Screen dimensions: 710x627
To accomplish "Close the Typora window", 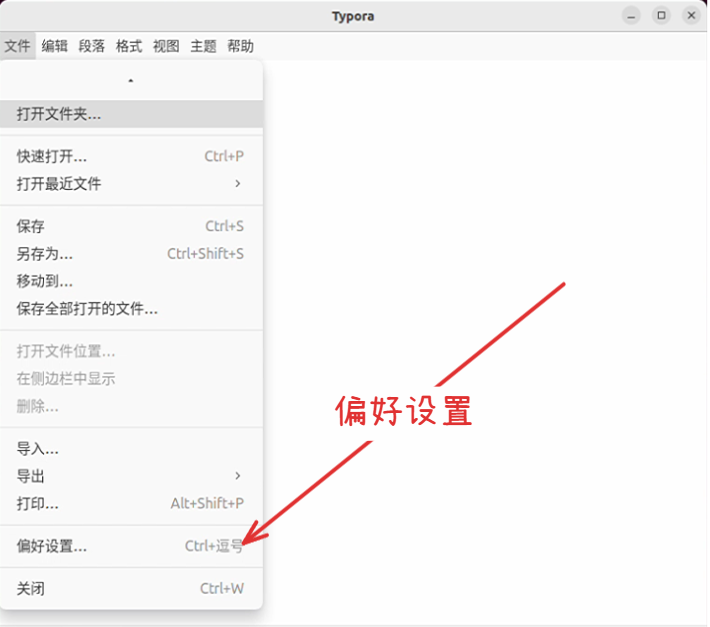I will (691, 16).
